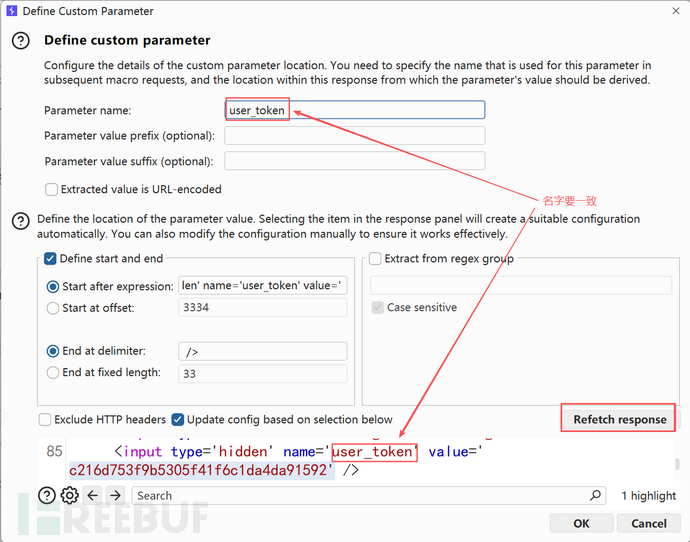Confirm with the OK button
The width and height of the screenshot is (690, 542).
click(x=581, y=524)
